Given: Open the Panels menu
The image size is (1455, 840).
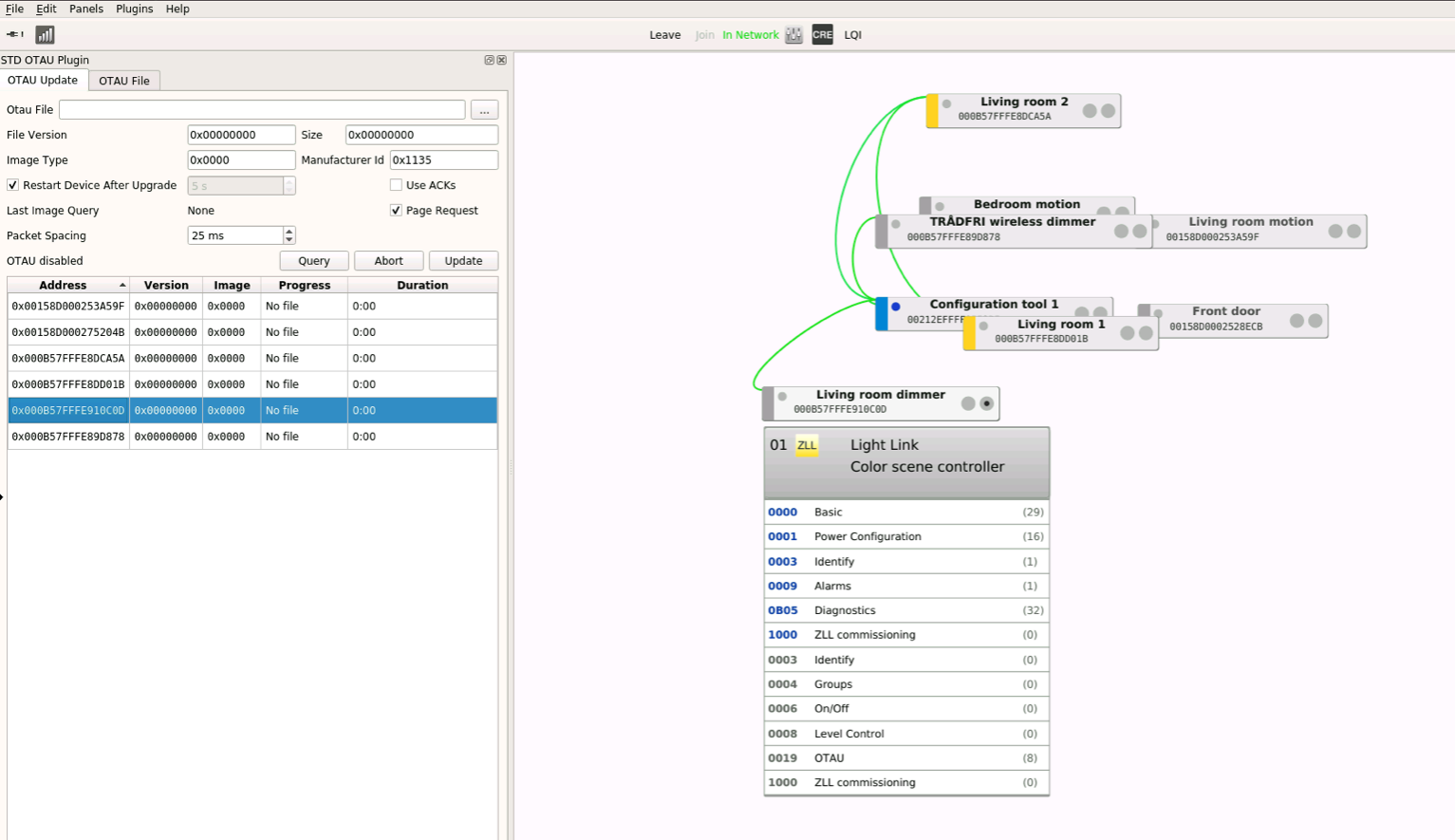Looking at the screenshot, I should point(86,9).
